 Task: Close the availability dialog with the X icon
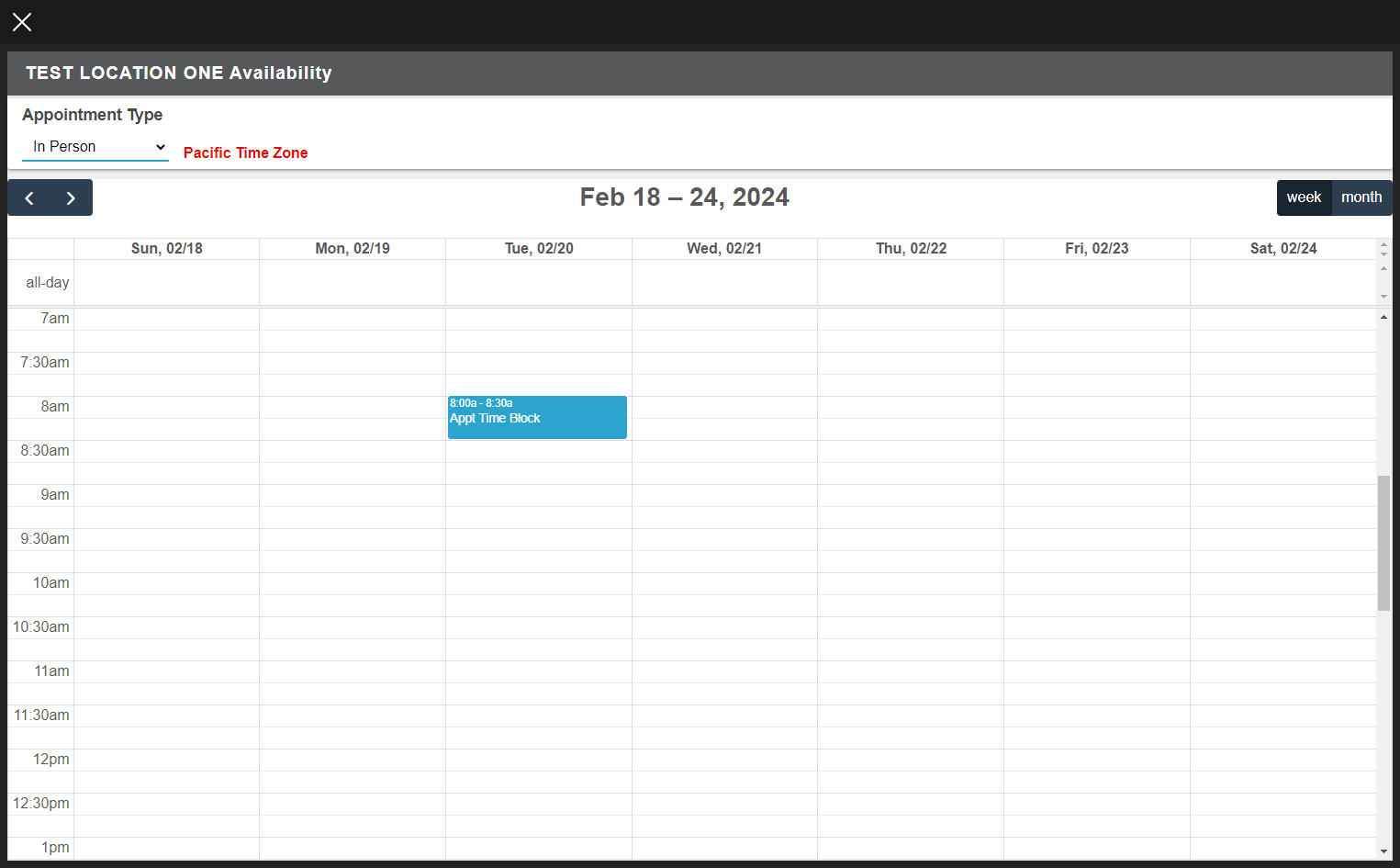click(22, 22)
